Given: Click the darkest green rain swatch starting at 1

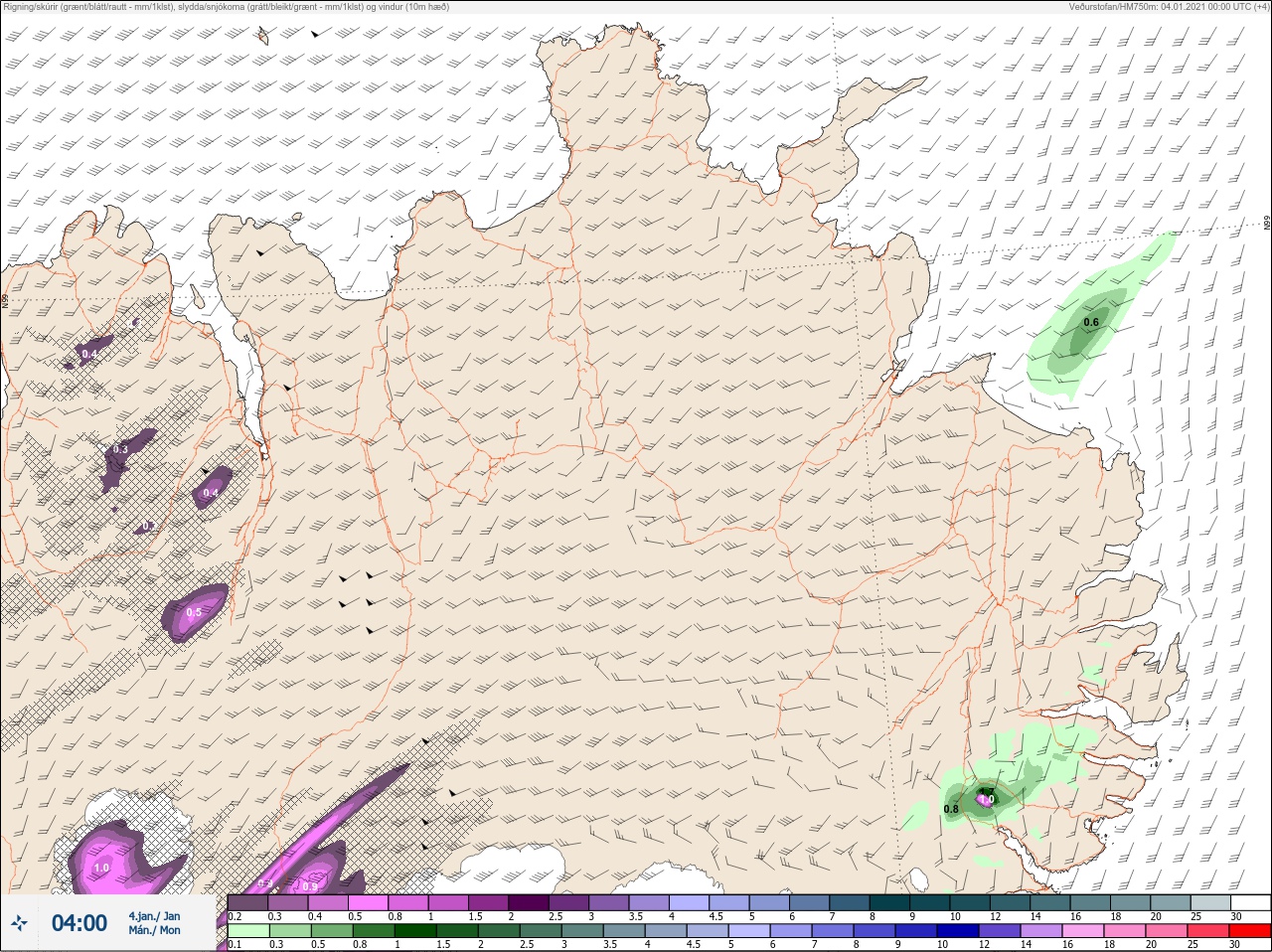Looking at the screenshot, I should click(415, 931).
